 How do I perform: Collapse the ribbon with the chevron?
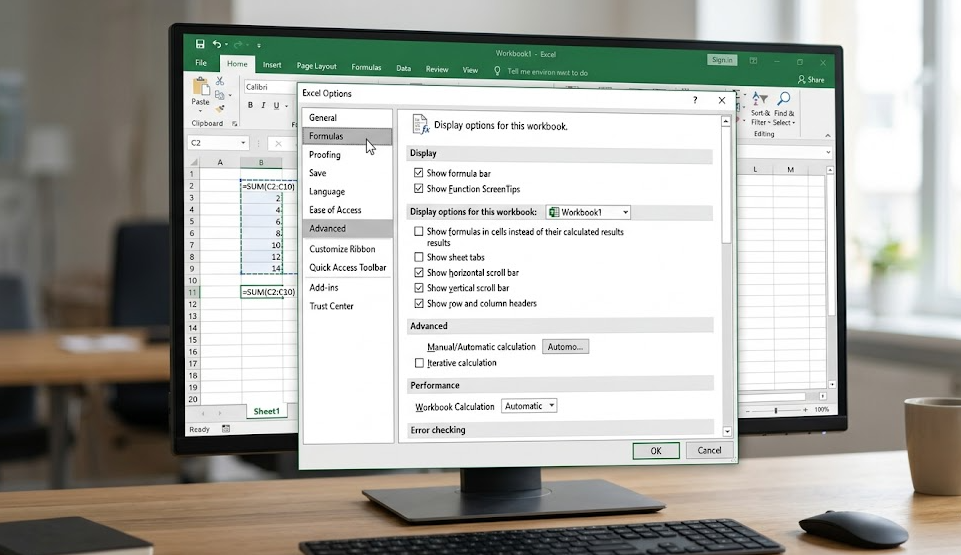[827, 135]
